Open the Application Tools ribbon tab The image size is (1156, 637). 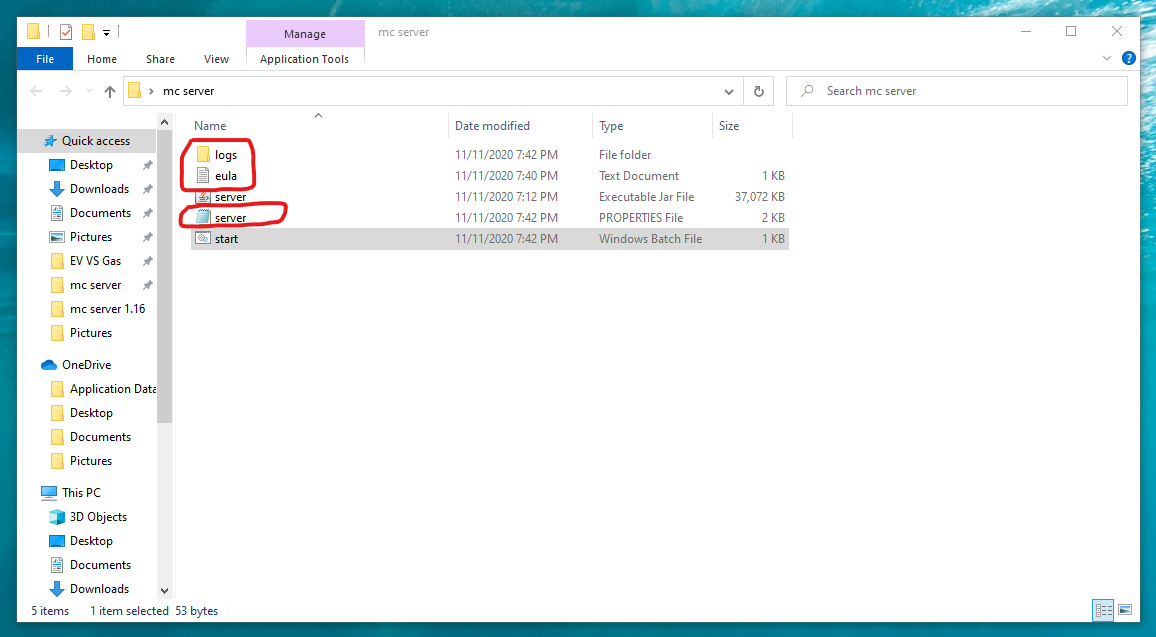(305, 58)
